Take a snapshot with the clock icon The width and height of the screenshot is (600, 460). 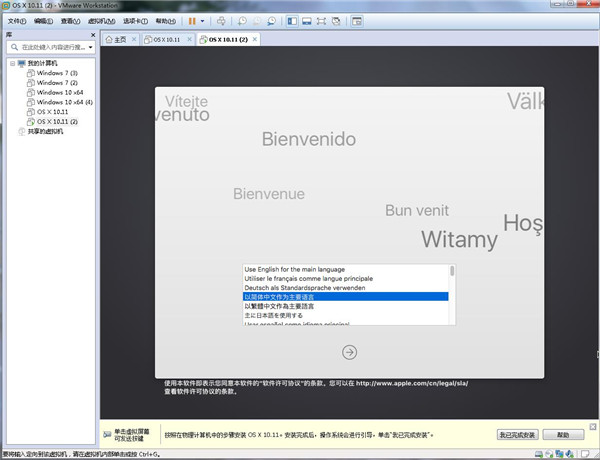(x=242, y=21)
